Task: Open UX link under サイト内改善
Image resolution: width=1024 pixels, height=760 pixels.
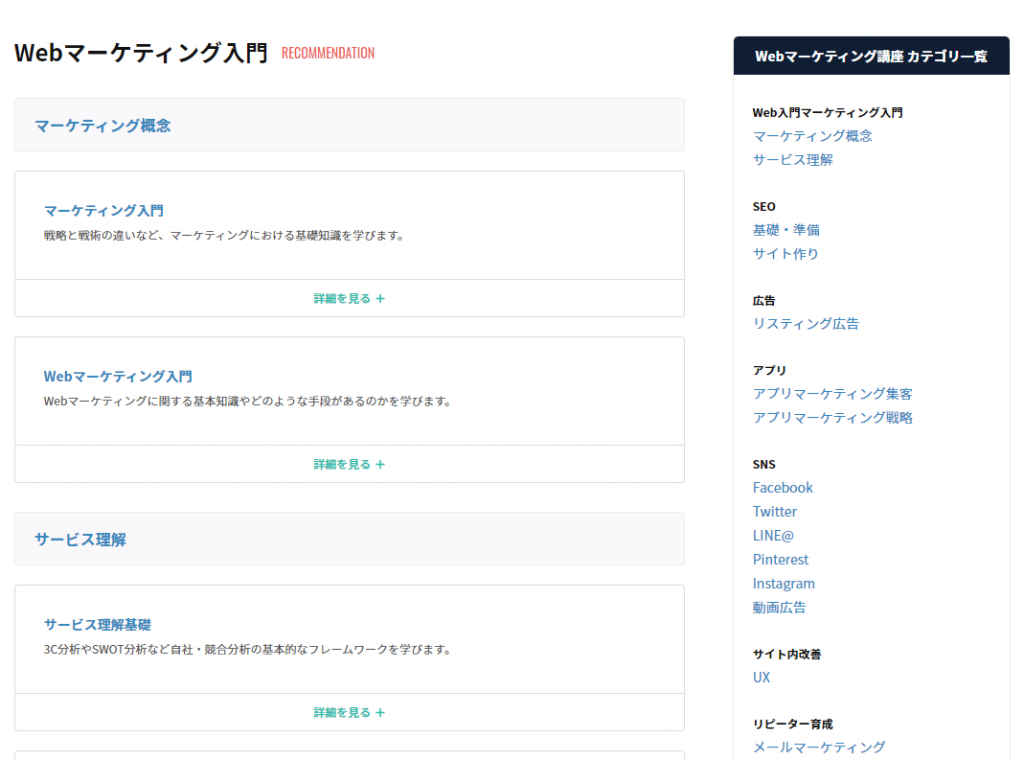Action: tap(761, 678)
